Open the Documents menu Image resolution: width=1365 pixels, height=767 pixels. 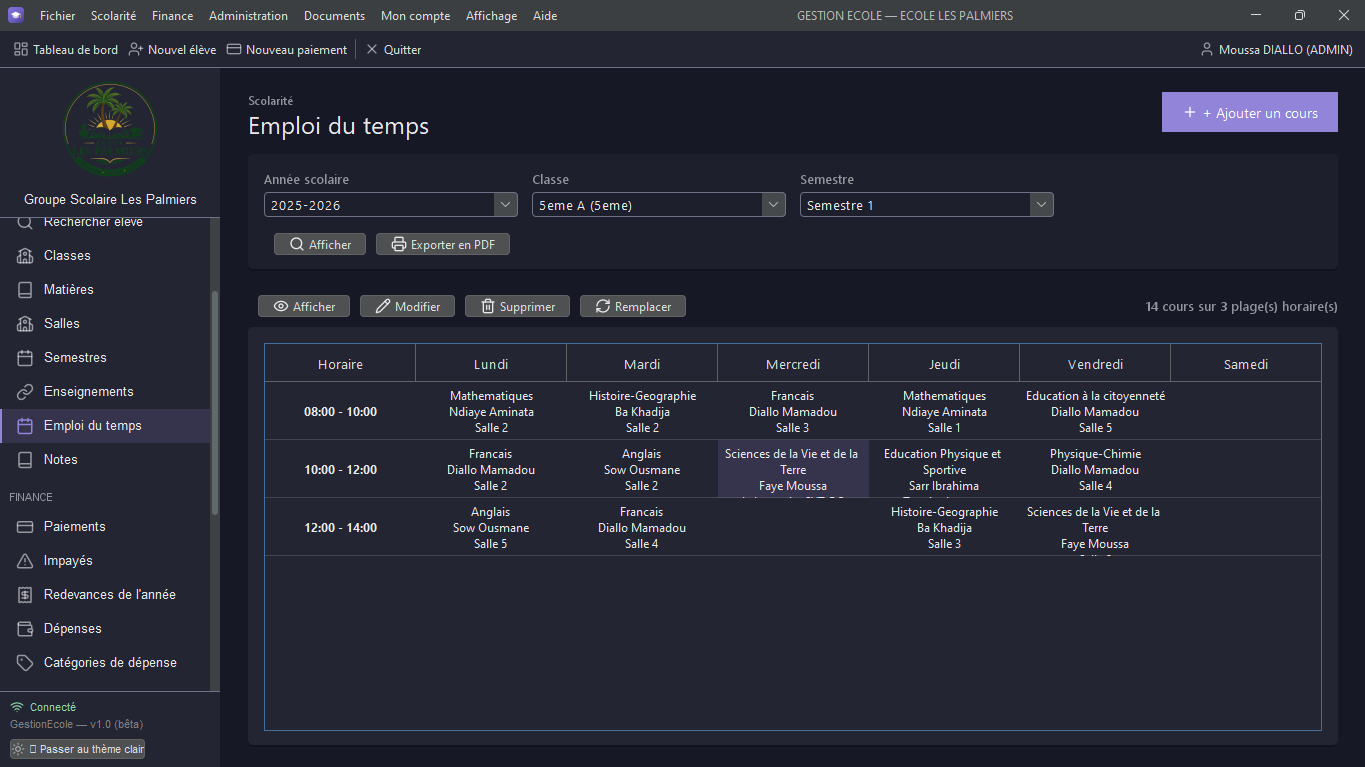point(334,16)
